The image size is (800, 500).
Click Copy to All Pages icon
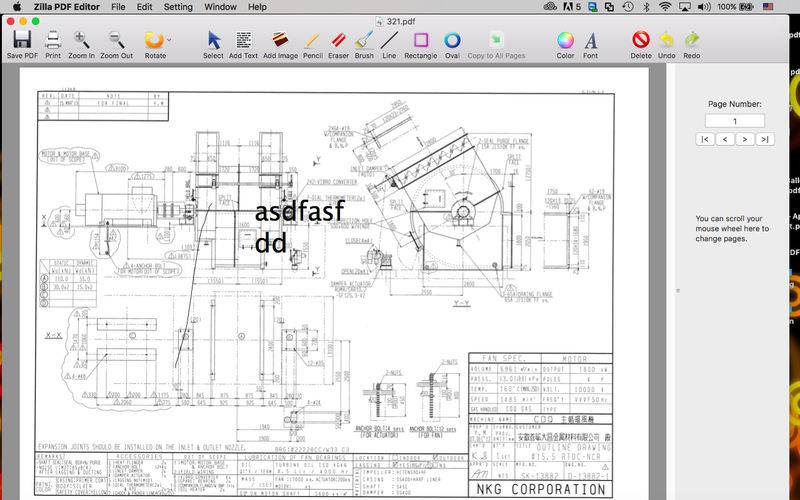pos(496,40)
